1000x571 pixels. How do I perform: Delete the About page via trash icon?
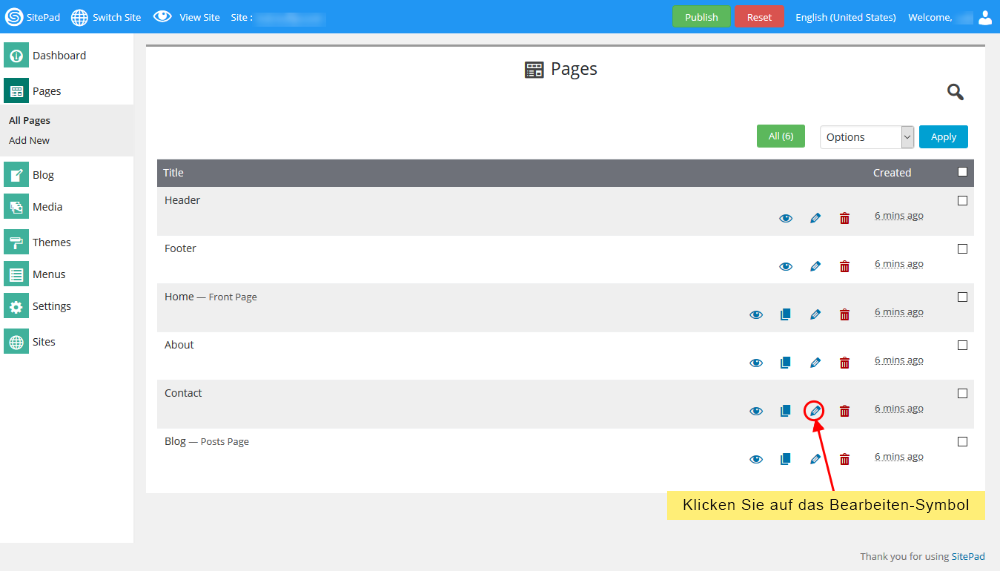[x=844, y=362]
